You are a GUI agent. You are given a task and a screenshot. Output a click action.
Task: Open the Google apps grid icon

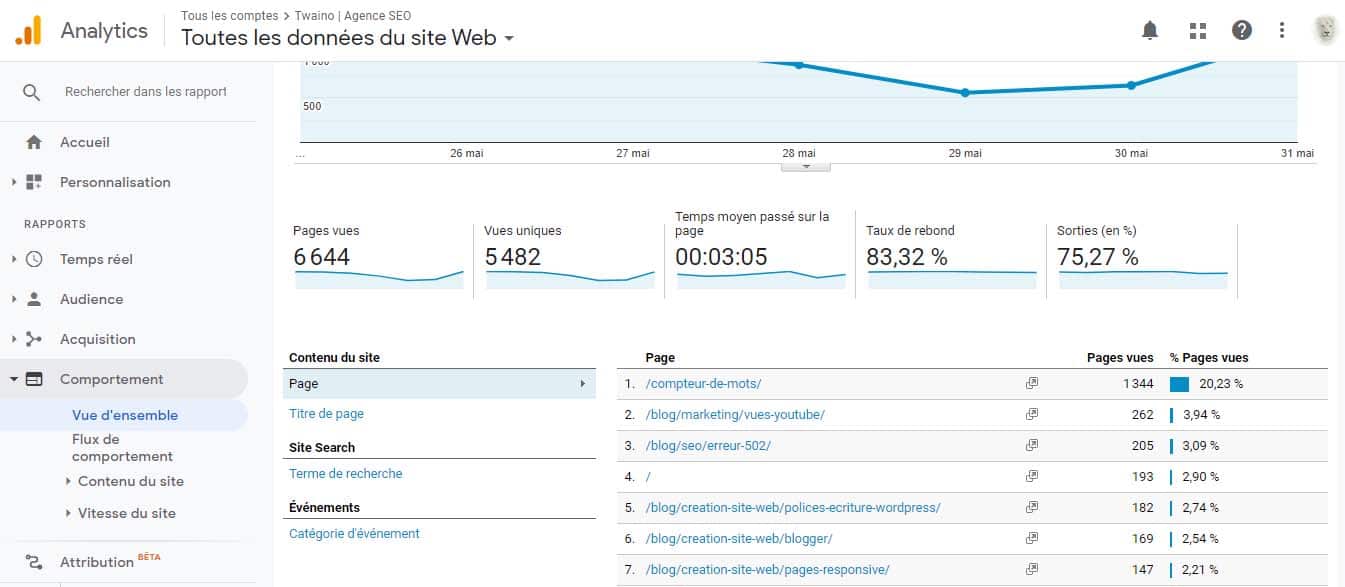tap(1198, 30)
